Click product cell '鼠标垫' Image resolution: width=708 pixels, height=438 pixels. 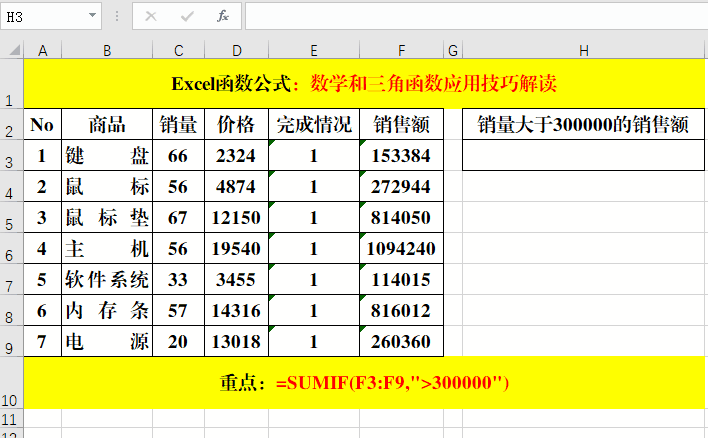coord(107,217)
